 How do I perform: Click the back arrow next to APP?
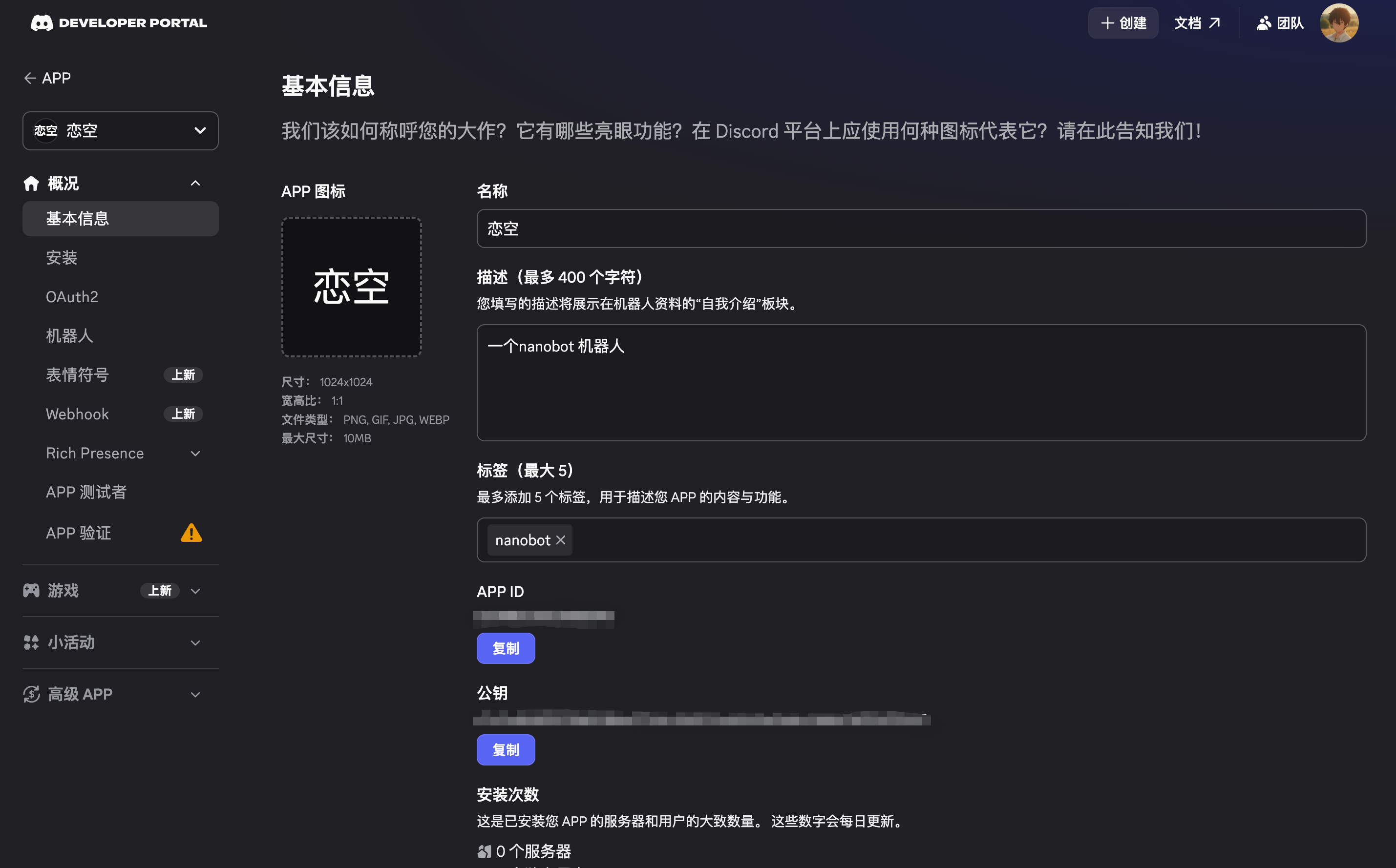(30, 78)
